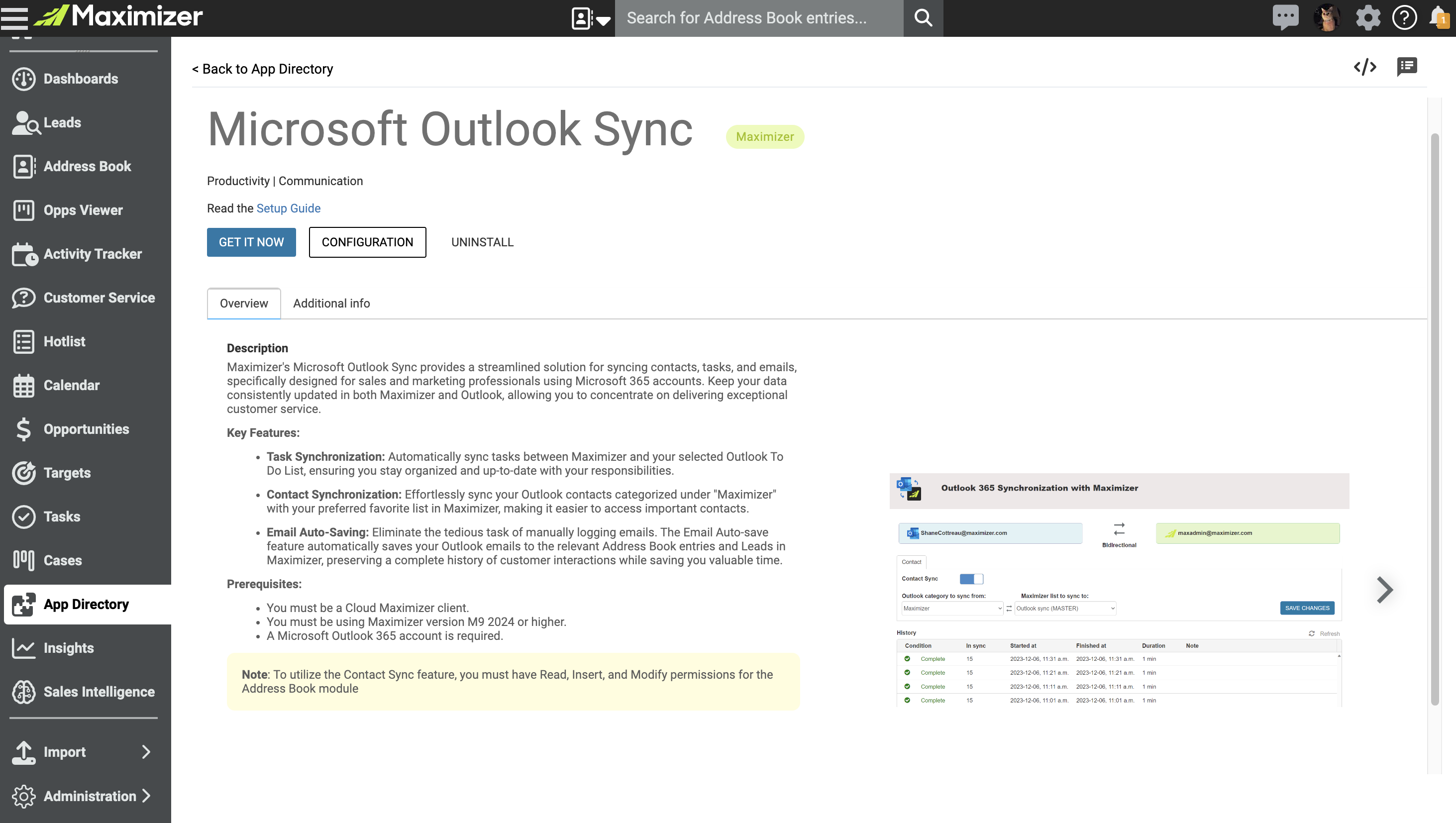Open CONFIGURATION button
The image size is (1456, 823).
coord(367,242)
